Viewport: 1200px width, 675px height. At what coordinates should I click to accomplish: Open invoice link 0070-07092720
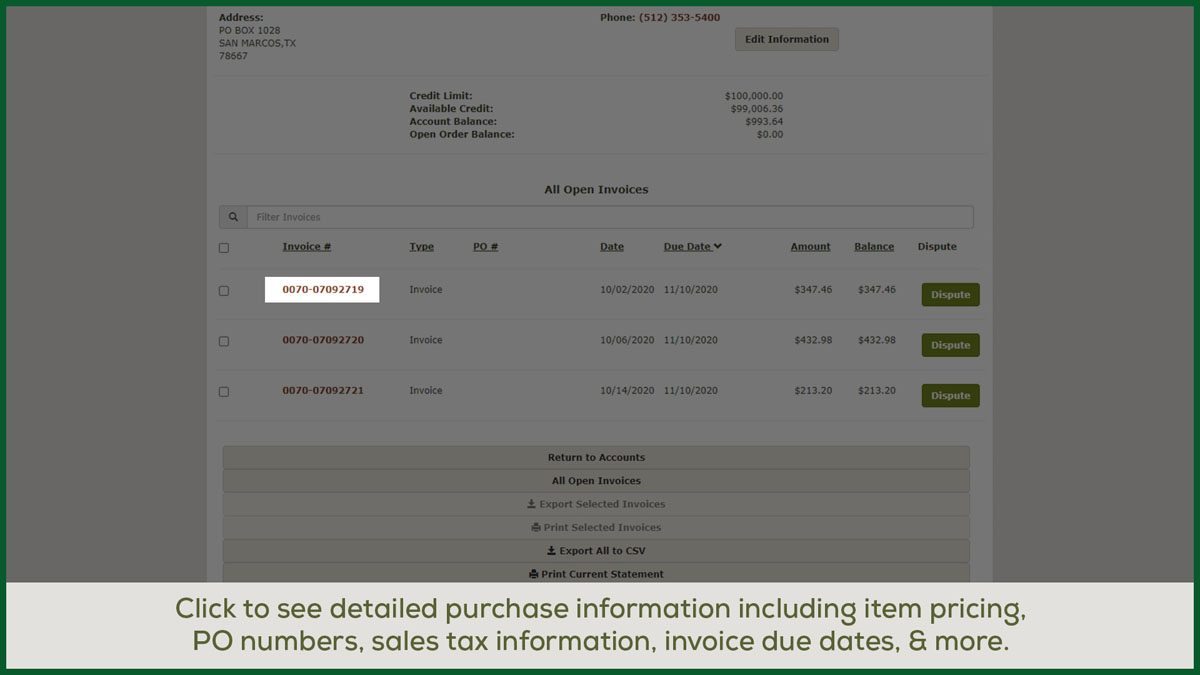(x=322, y=340)
